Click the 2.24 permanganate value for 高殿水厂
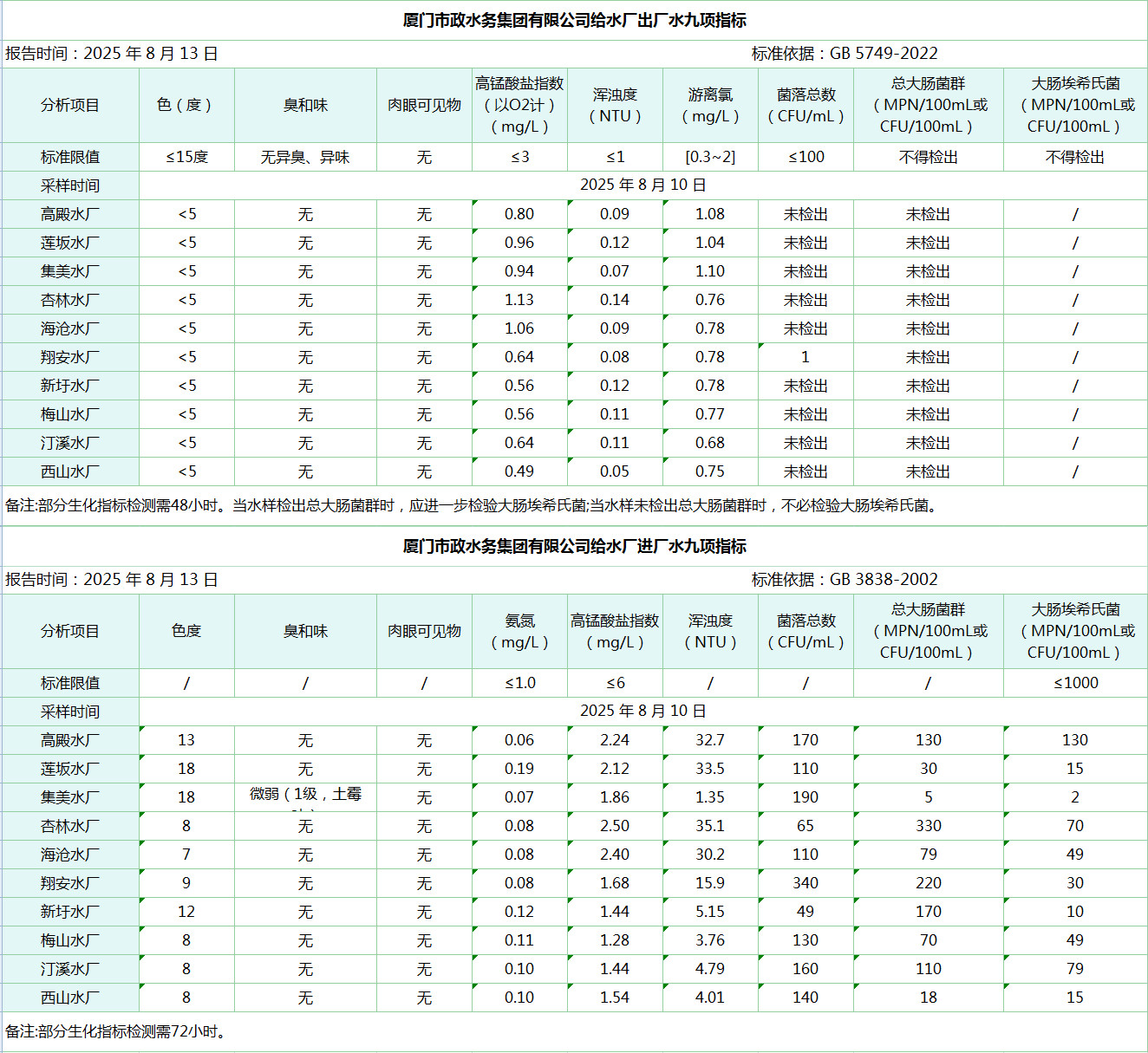Viewport: 1148px width, 1053px height. [x=615, y=740]
